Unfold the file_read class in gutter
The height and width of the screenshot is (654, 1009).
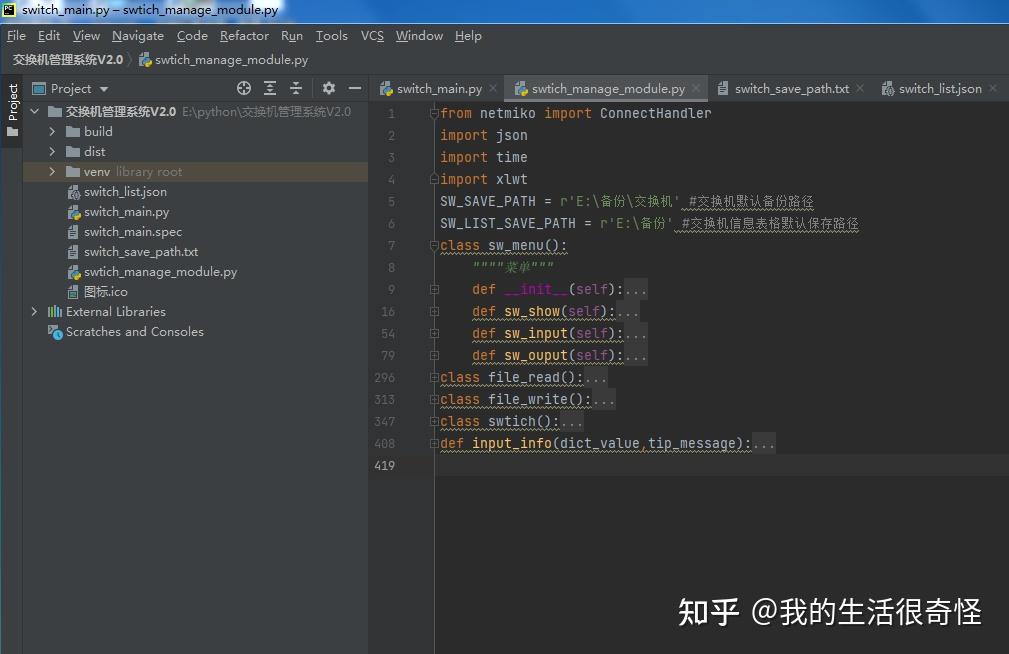[x=434, y=378]
